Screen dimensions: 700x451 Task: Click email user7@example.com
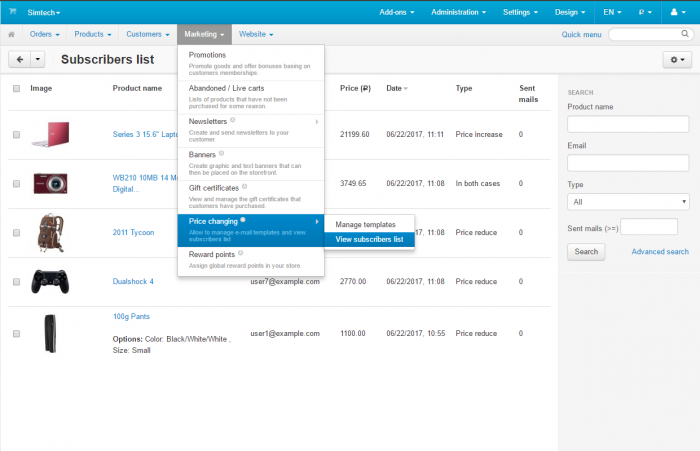(x=285, y=282)
